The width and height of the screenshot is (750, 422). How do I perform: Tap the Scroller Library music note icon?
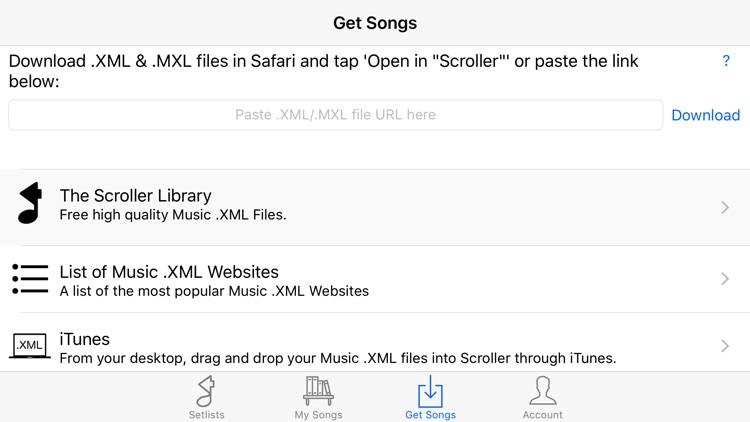click(30, 204)
